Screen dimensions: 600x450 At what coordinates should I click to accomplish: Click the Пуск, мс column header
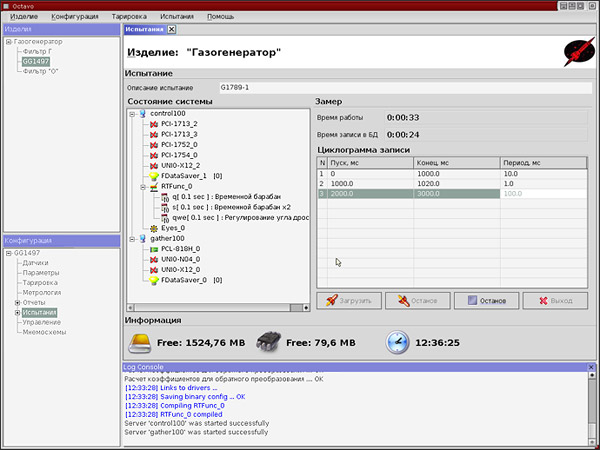pos(370,163)
